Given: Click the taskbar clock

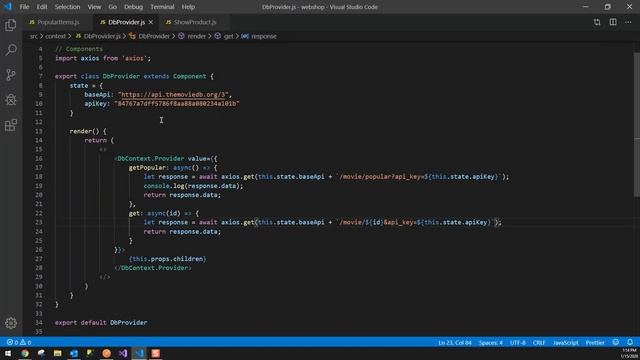Looking at the screenshot, I should (630, 353).
